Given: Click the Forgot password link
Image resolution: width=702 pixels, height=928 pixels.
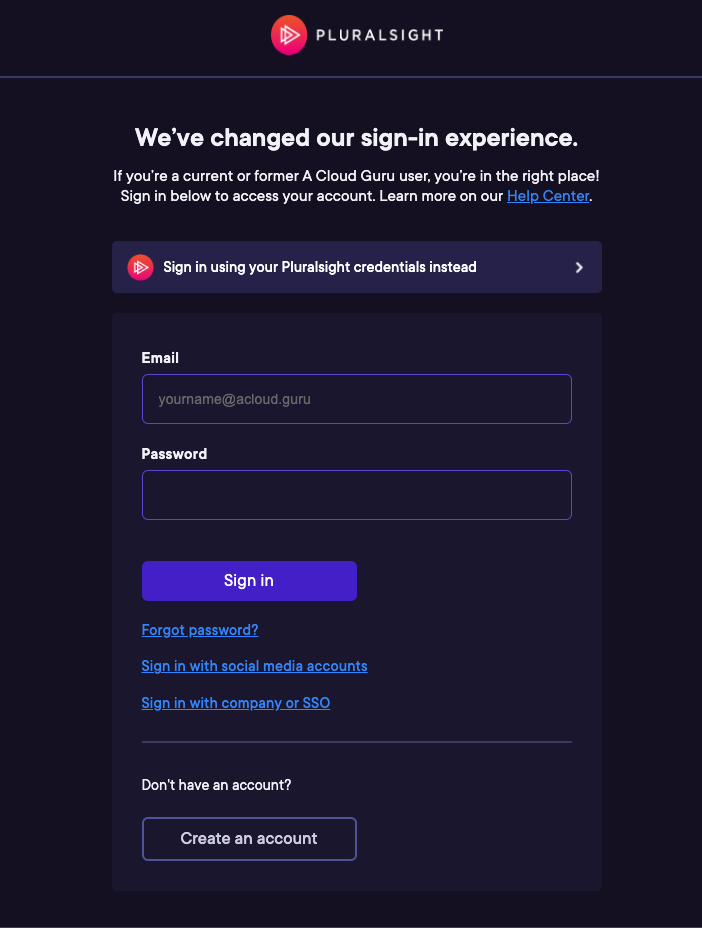Looking at the screenshot, I should pos(199,630).
